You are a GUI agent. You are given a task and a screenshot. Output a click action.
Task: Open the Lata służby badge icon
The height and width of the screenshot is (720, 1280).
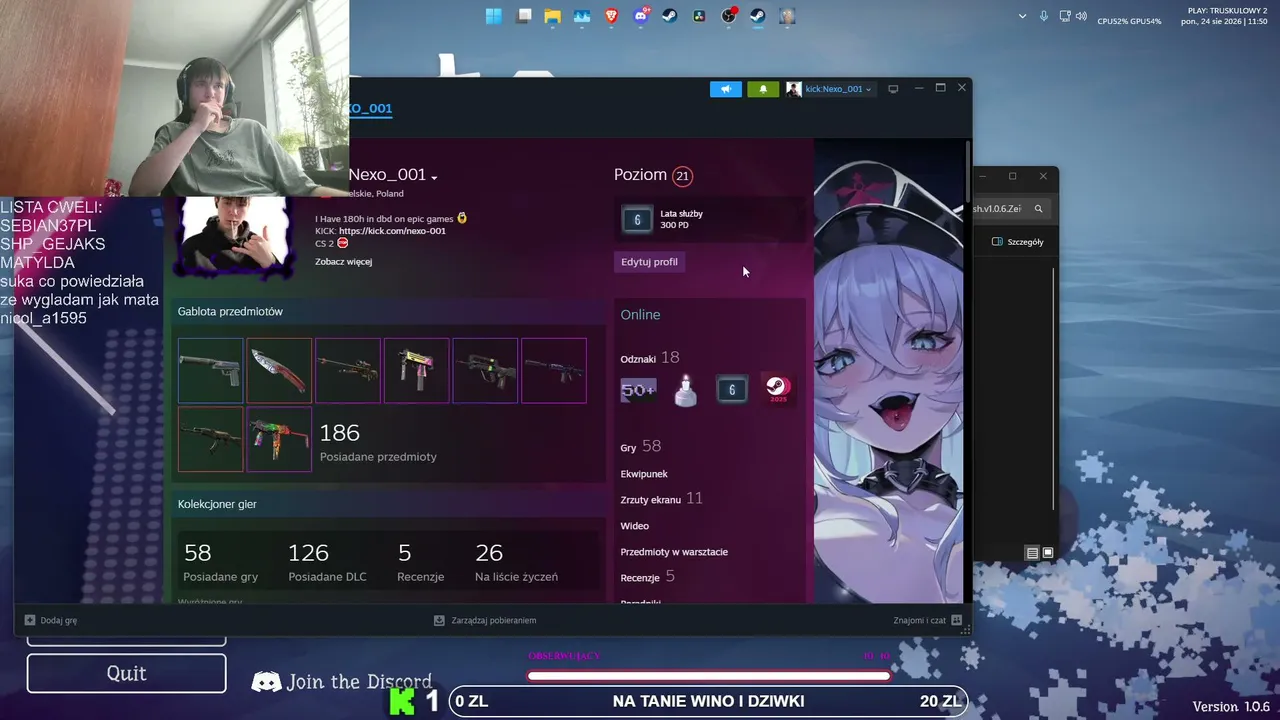click(637, 220)
